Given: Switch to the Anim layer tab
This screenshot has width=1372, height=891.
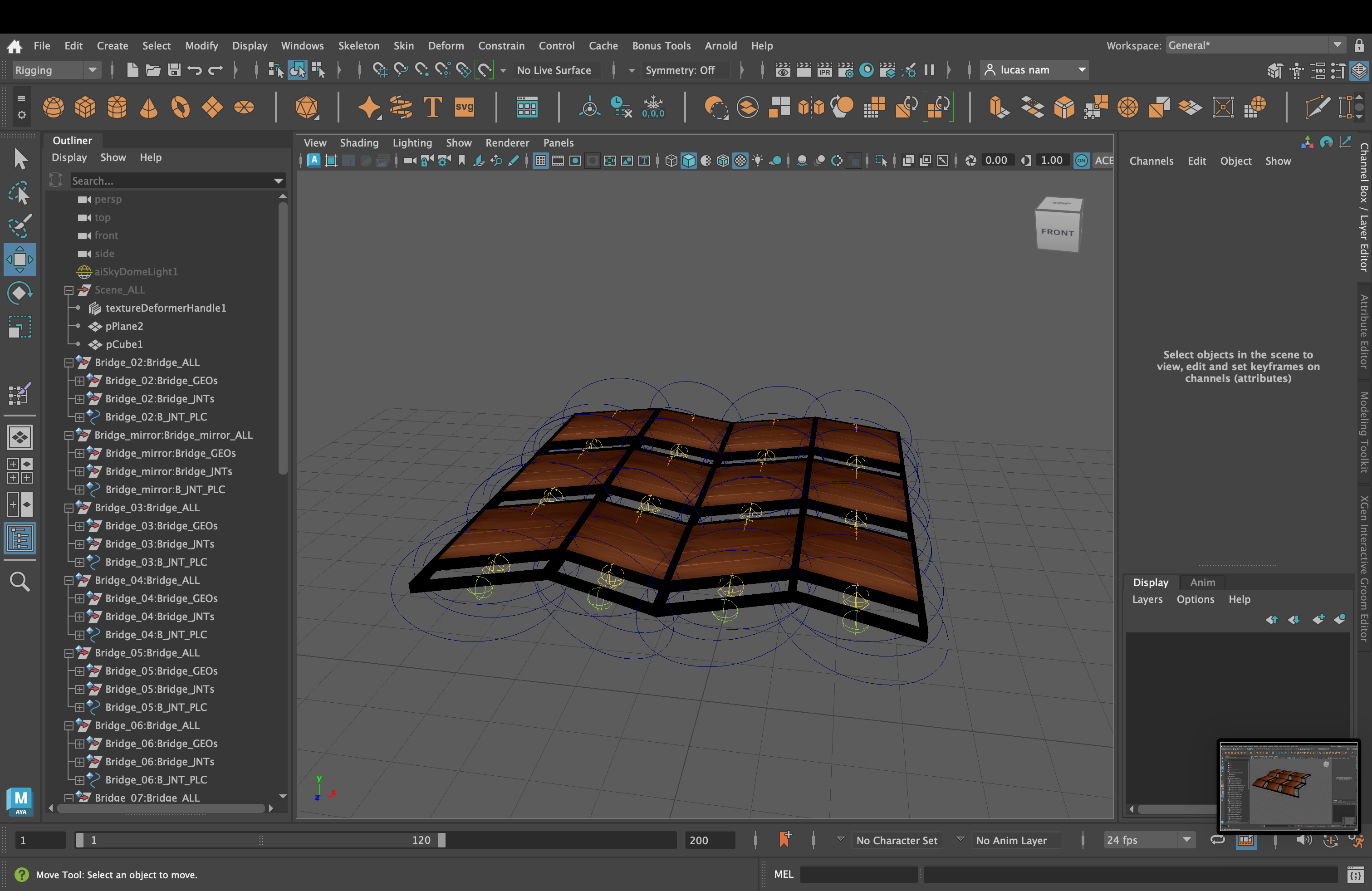Looking at the screenshot, I should tap(1202, 582).
